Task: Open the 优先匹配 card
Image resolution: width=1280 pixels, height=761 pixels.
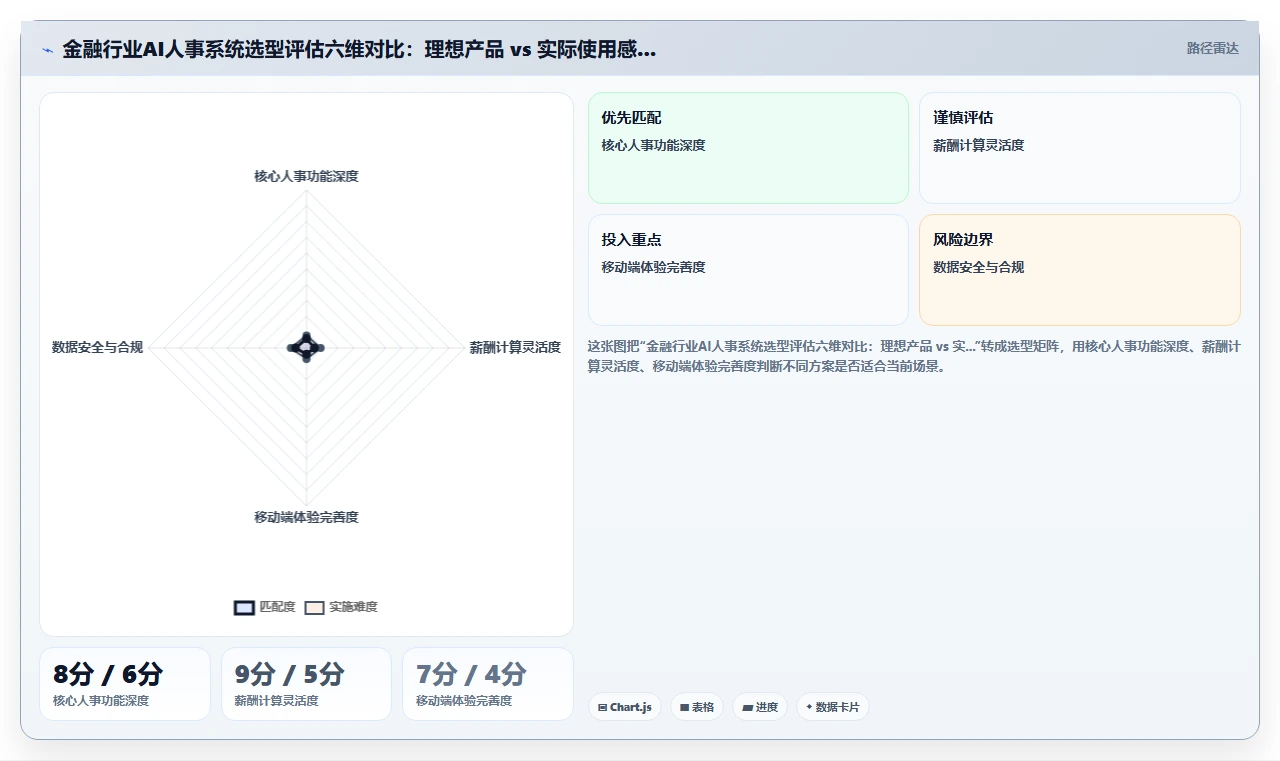Action: (x=748, y=148)
